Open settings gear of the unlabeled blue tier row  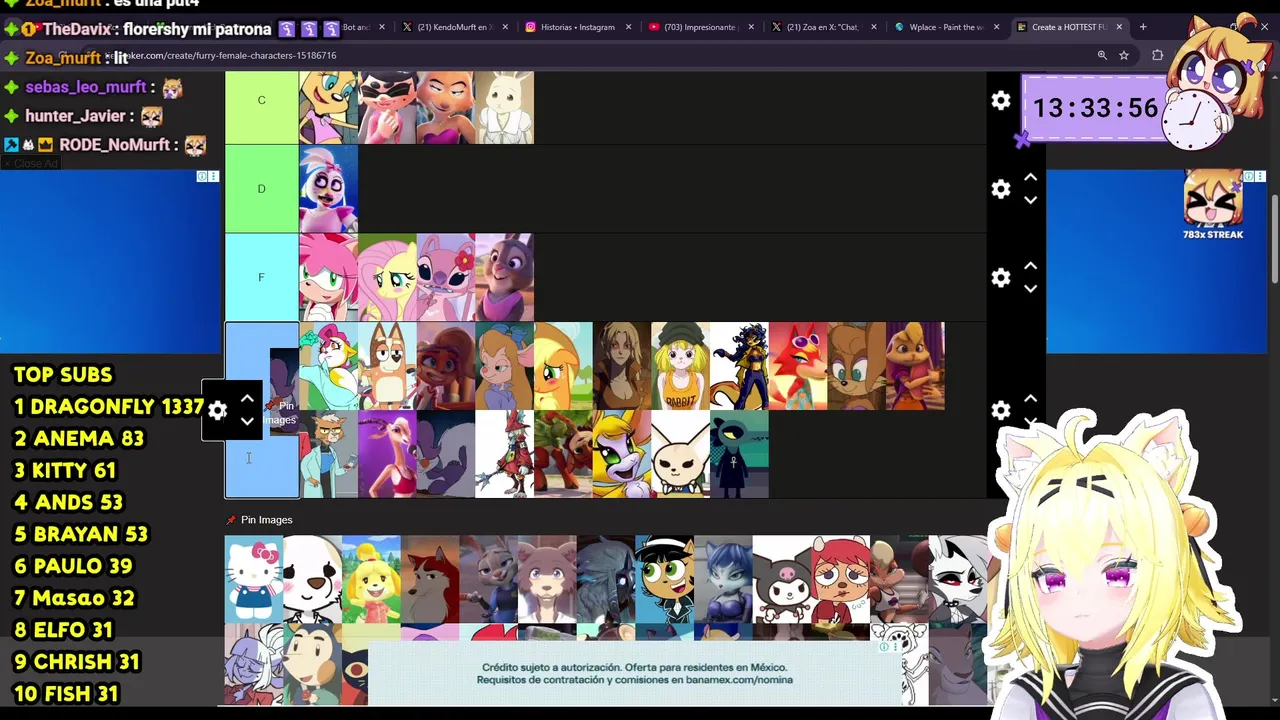click(x=1001, y=410)
